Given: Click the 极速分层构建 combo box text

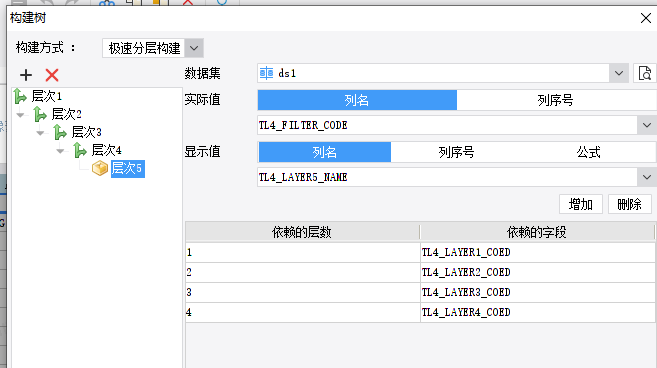Looking at the screenshot, I should 145,48.
